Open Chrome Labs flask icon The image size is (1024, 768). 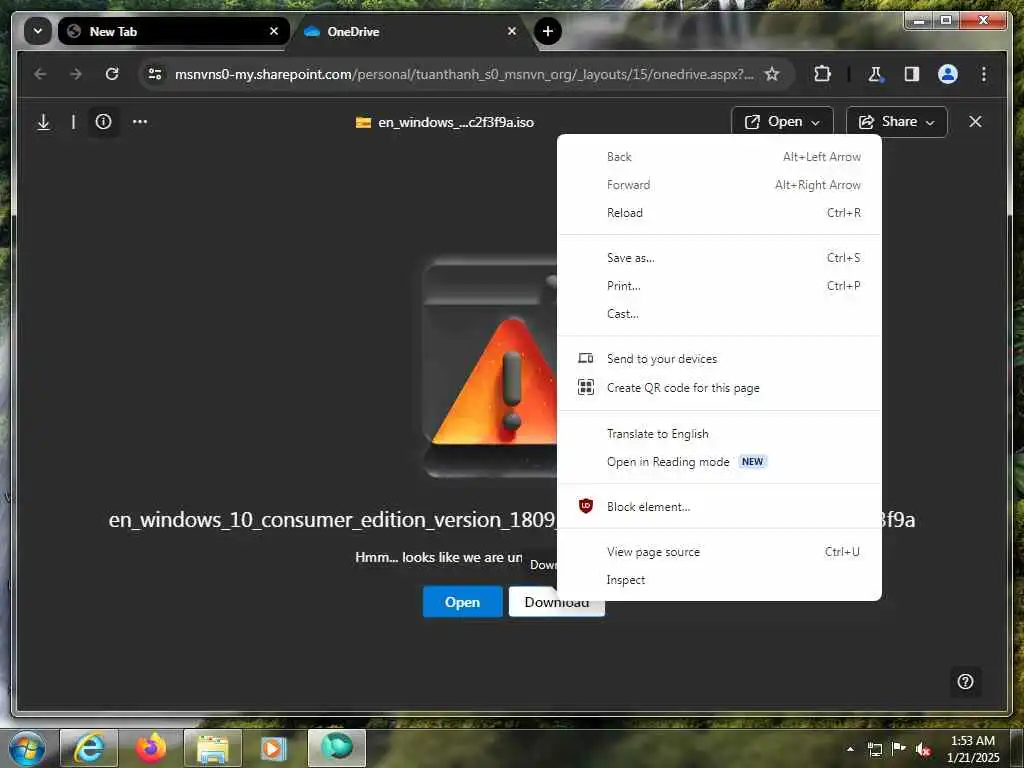tap(875, 74)
